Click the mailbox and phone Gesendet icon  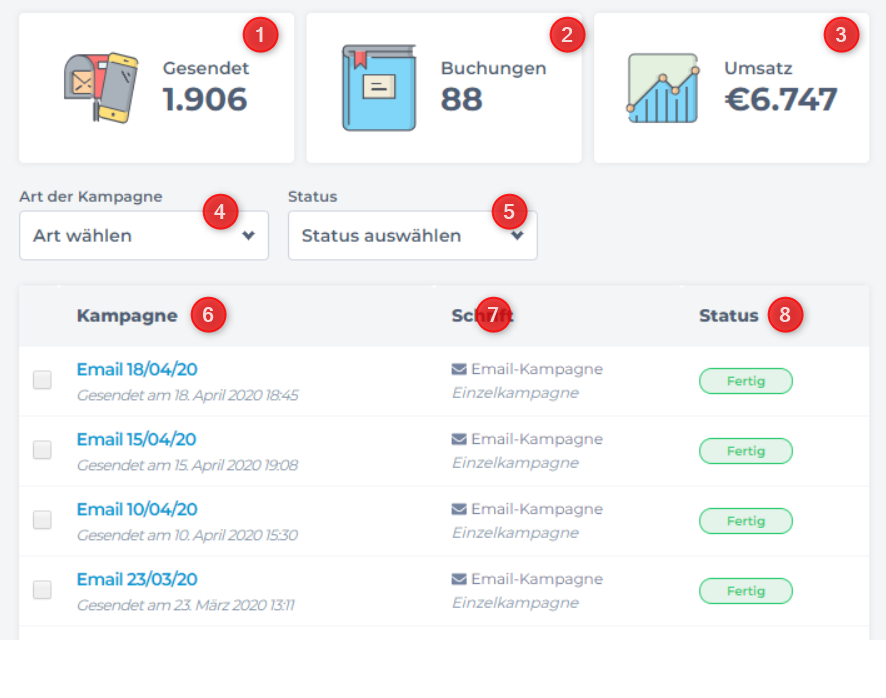(100, 88)
